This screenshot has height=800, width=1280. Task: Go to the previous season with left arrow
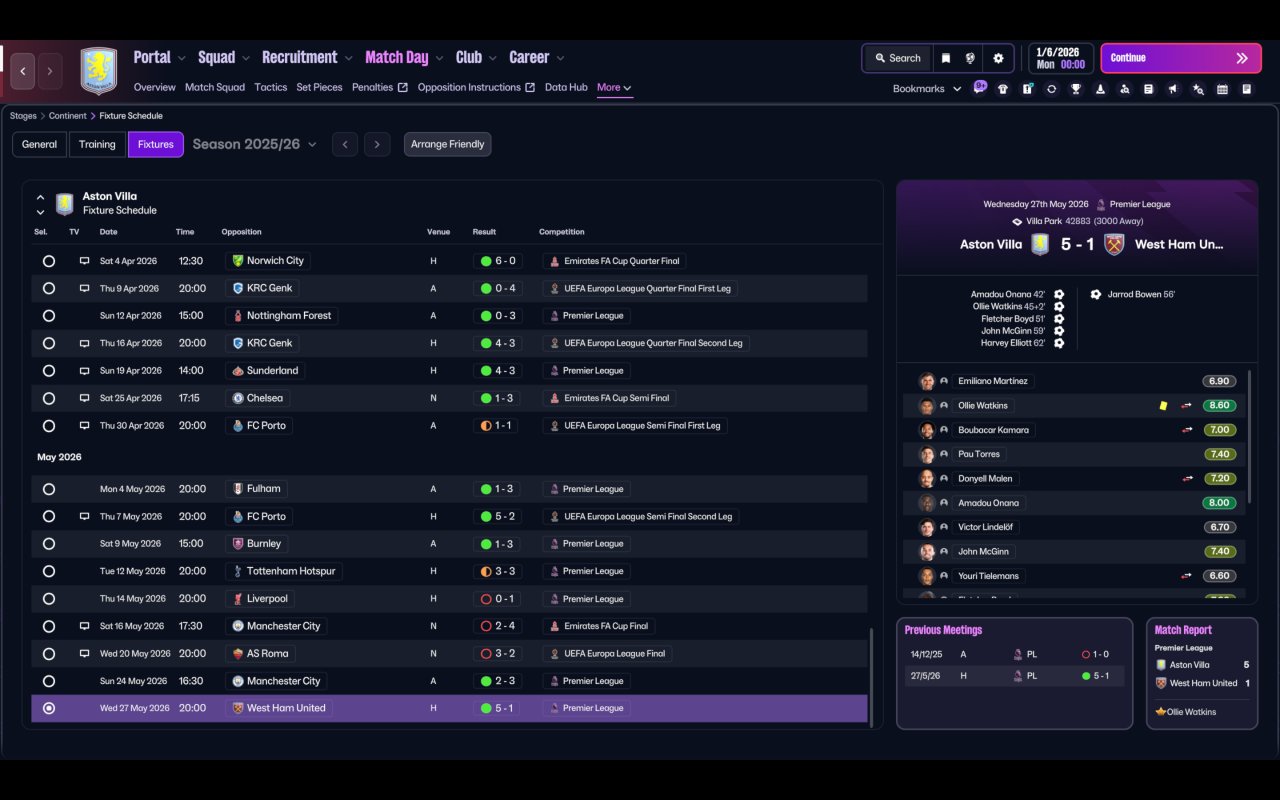pos(345,145)
